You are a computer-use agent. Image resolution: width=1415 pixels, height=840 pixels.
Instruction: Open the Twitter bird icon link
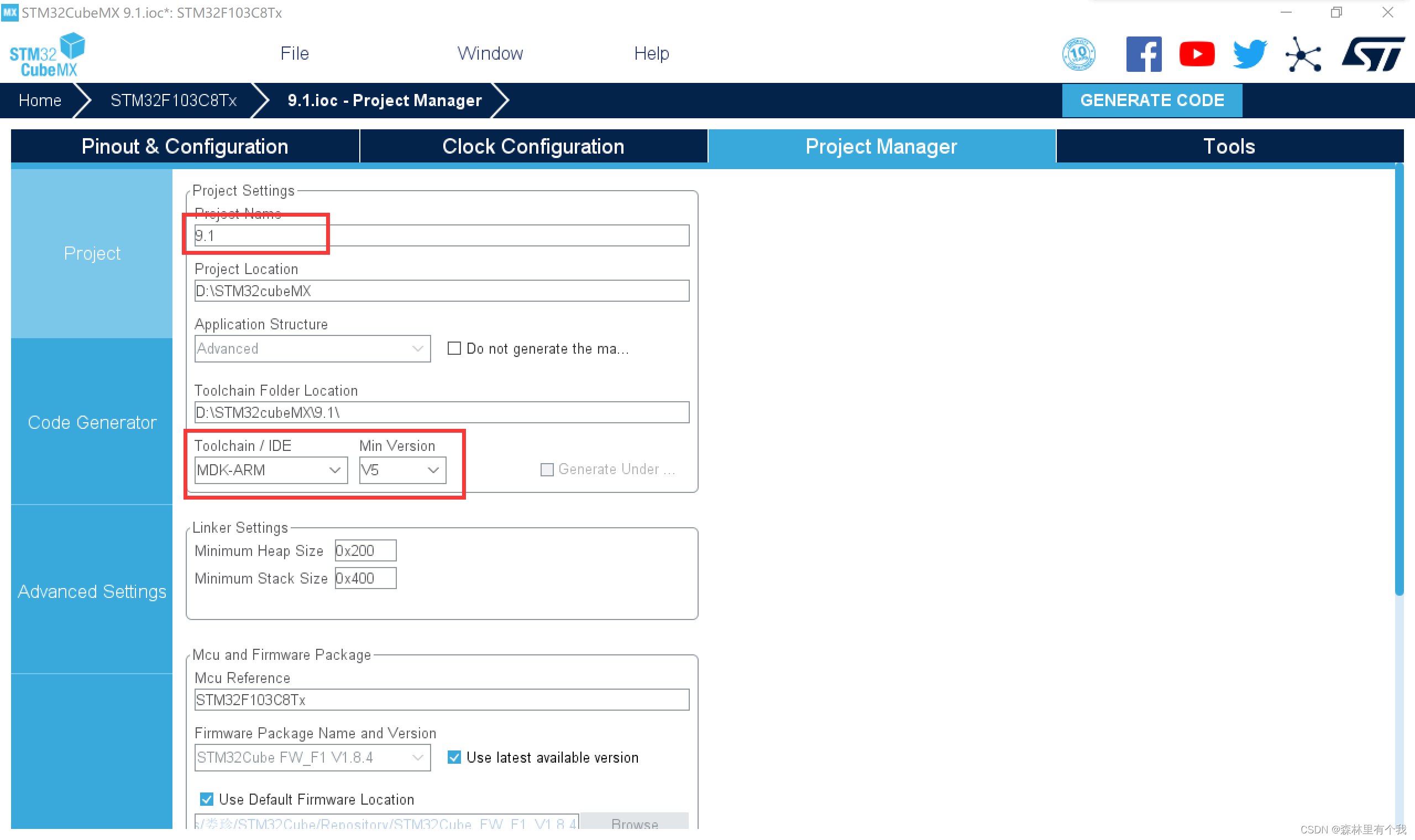tap(1249, 54)
